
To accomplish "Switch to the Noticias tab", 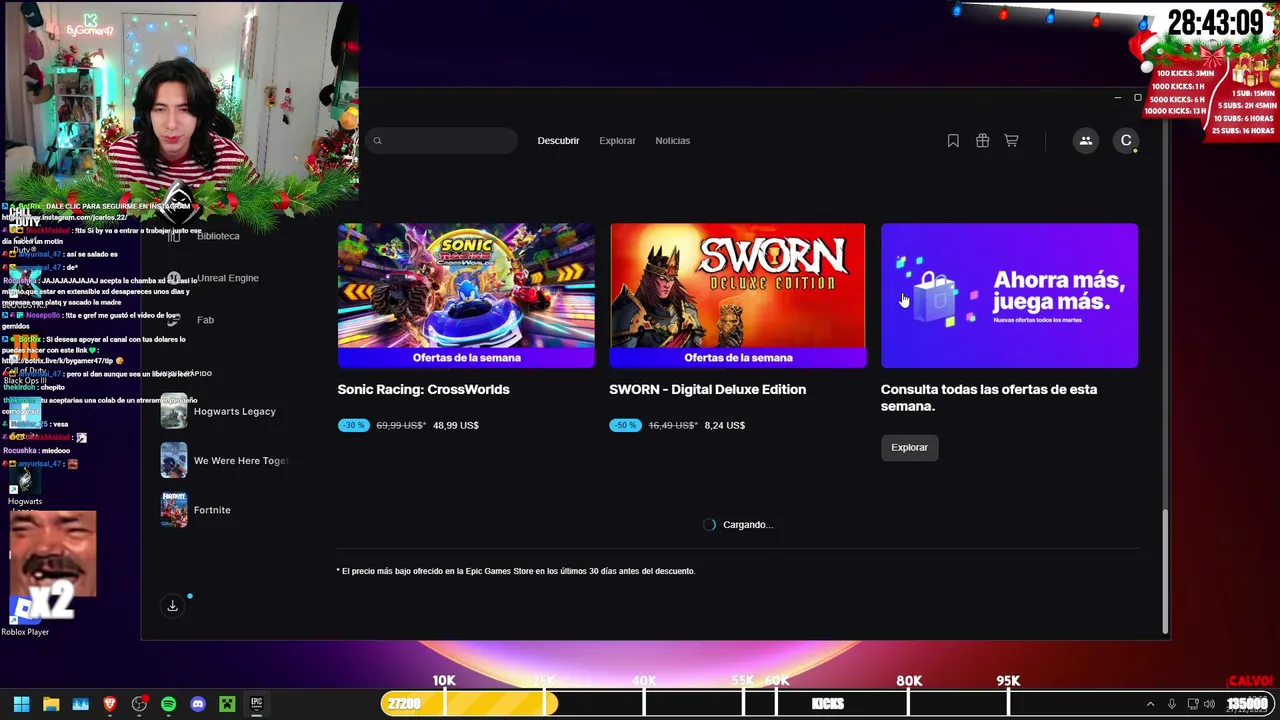I will click(672, 141).
